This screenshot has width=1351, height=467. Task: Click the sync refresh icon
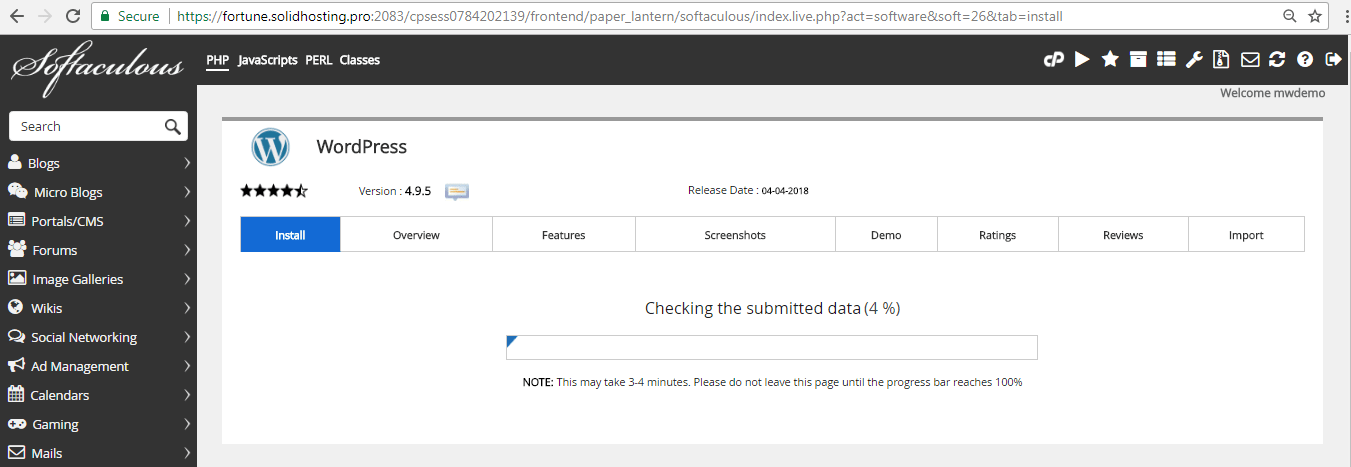tap(1277, 60)
